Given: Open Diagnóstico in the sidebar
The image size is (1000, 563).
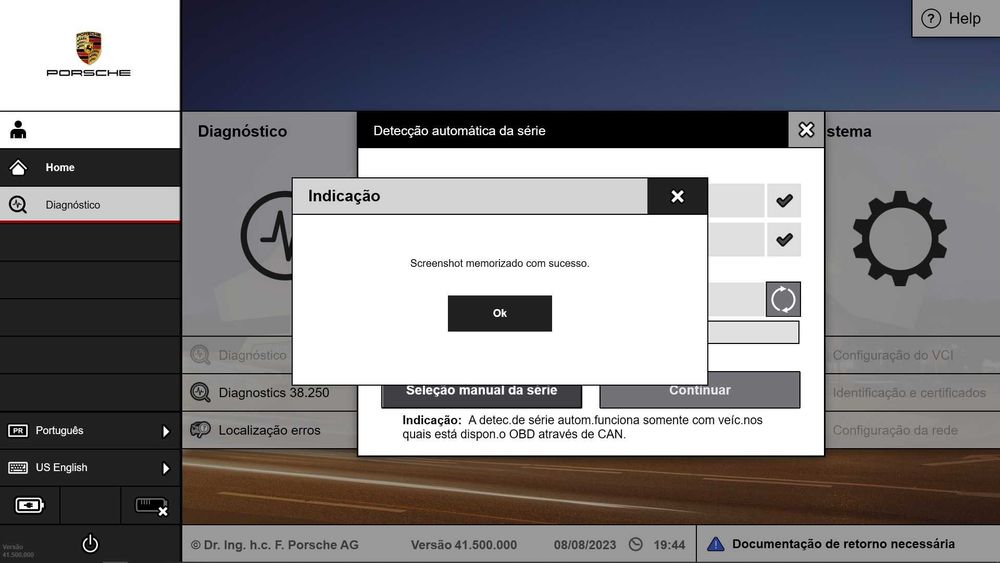Looking at the screenshot, I should click(90, 205).
